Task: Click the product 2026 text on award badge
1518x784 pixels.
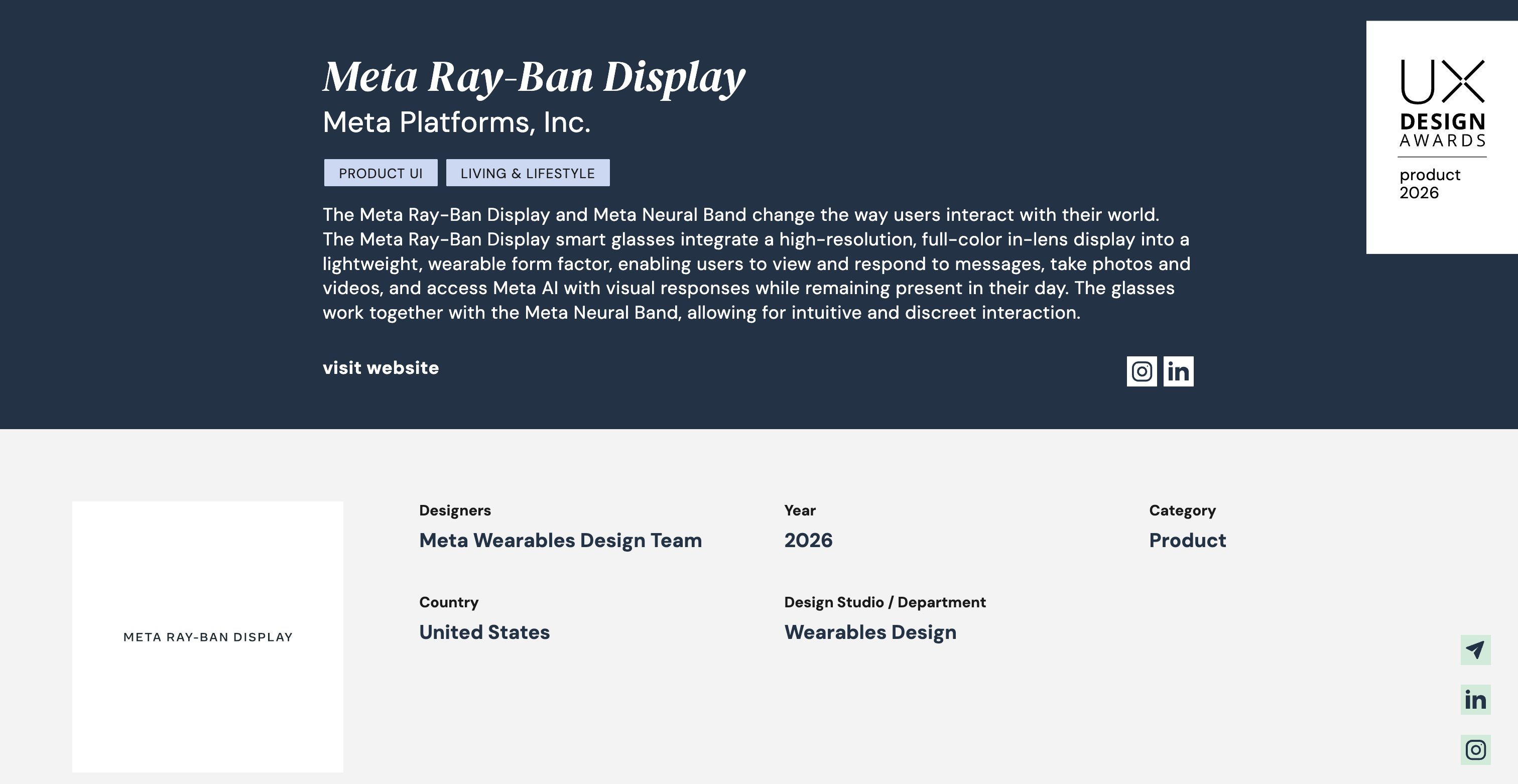Action: [1430, 184]
